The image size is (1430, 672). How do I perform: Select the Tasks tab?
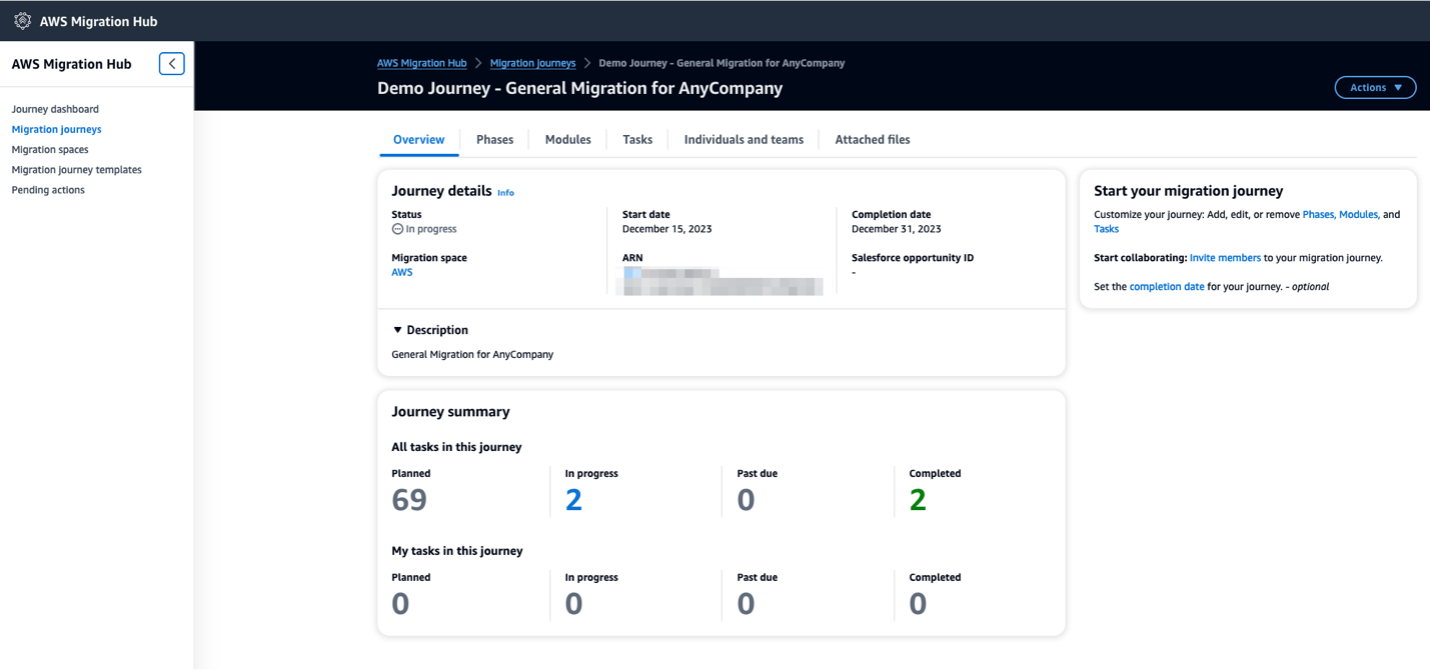(637, 140)
